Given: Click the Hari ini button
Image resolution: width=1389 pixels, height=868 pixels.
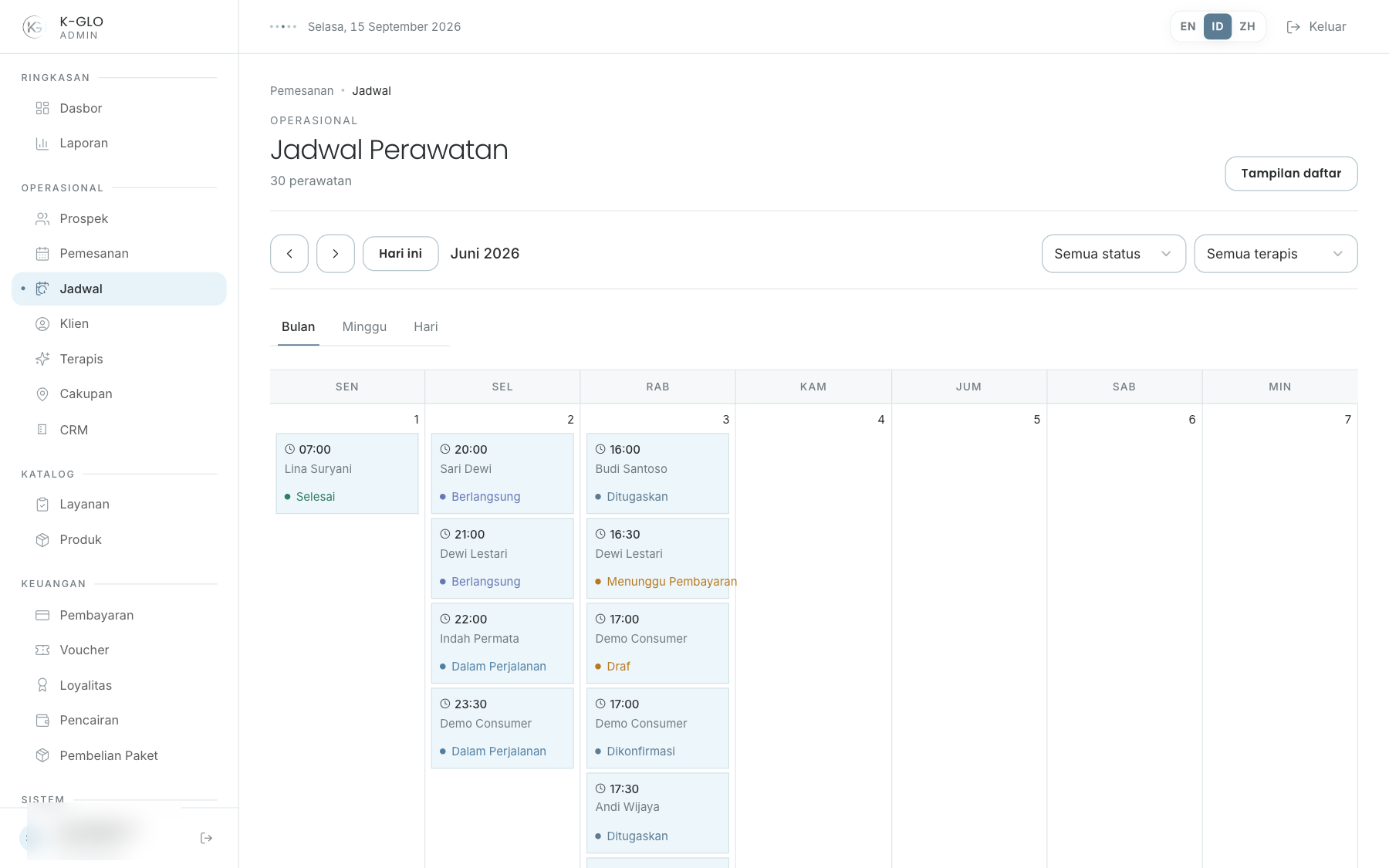Looking at the screenshot, I should pyautogui.click(x=400, y=254).
